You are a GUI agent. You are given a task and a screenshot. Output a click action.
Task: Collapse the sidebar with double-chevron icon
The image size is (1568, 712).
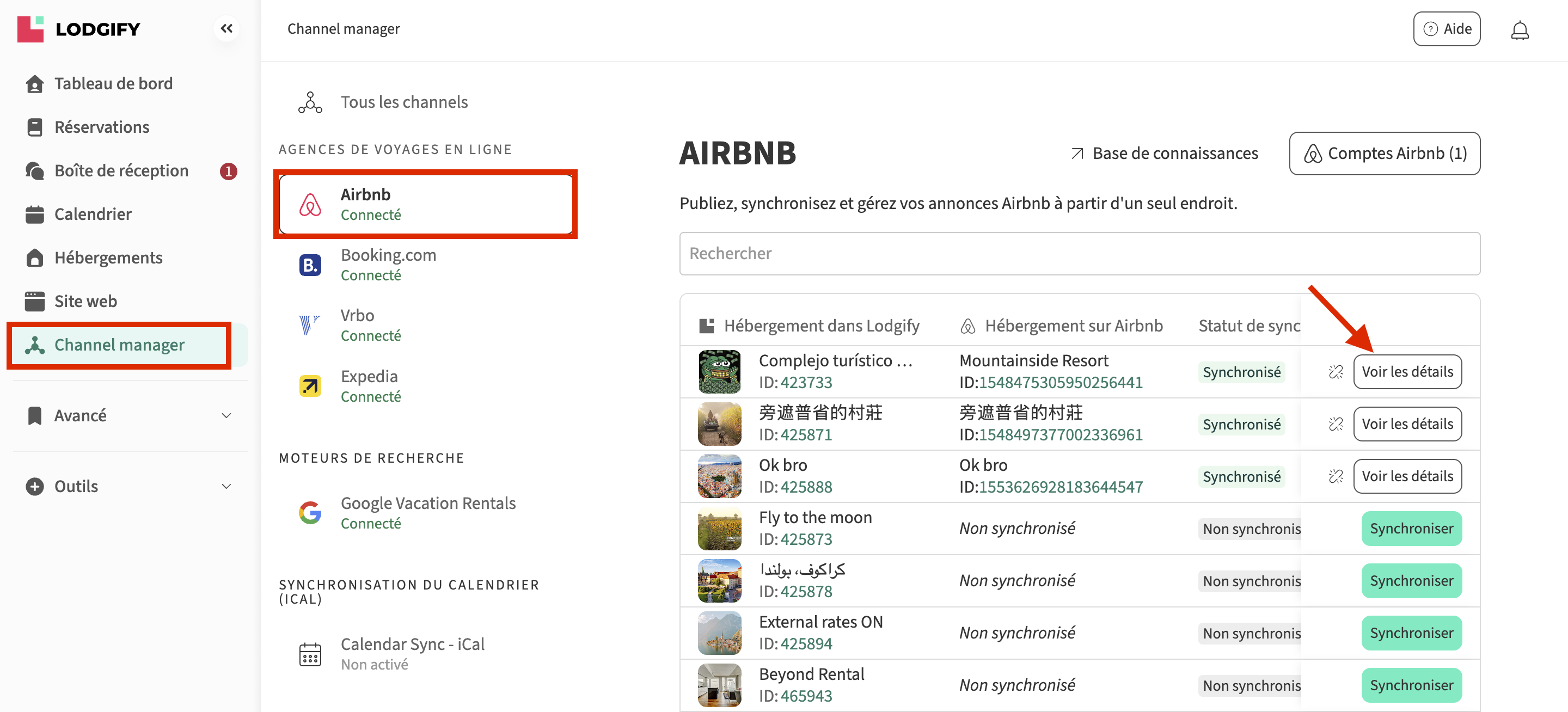click(x=226, y=29)
